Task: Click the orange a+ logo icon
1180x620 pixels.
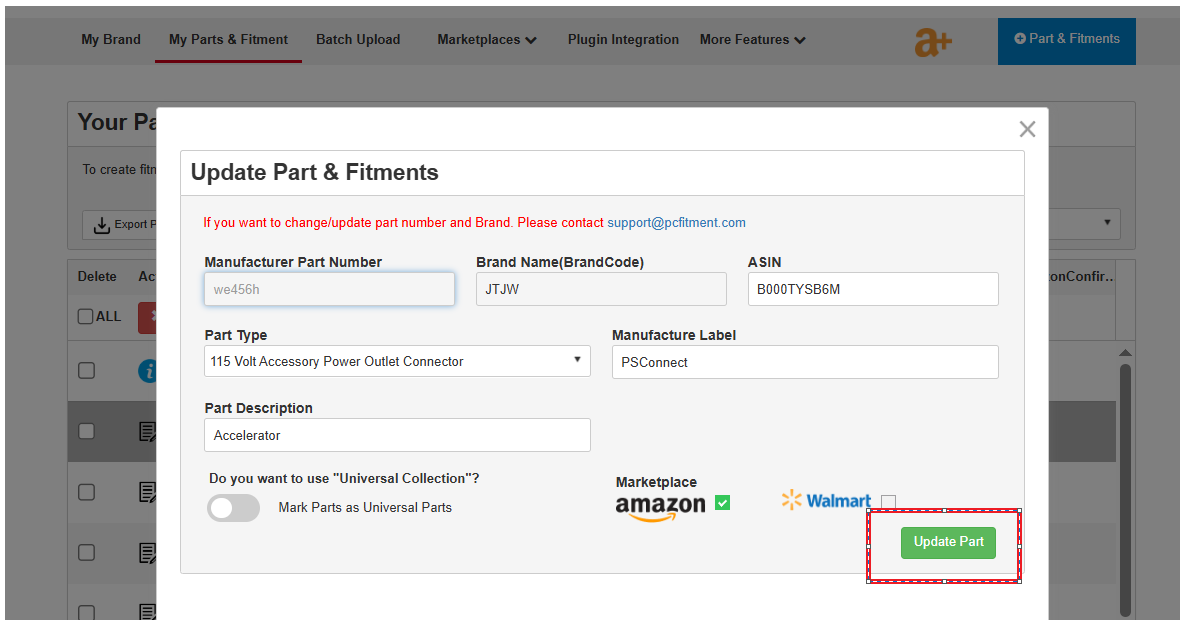Action: 933,42
